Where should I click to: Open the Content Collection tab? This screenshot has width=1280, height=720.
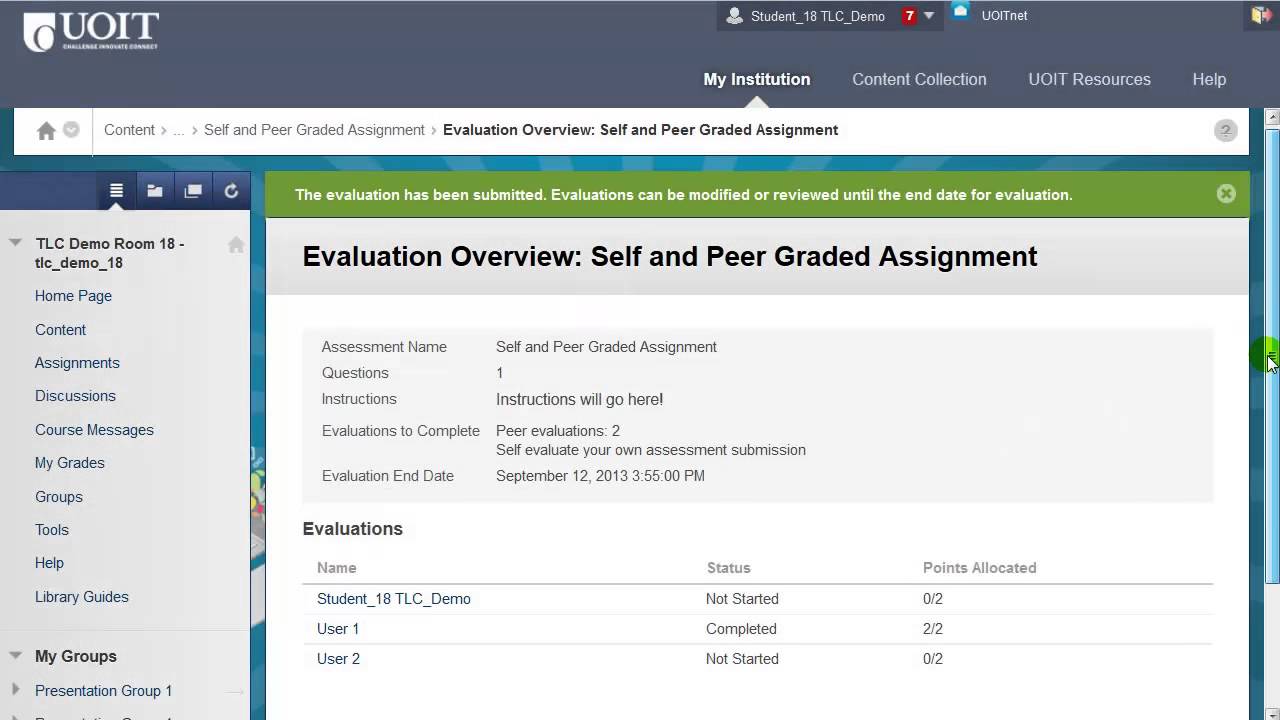point(919,79)
